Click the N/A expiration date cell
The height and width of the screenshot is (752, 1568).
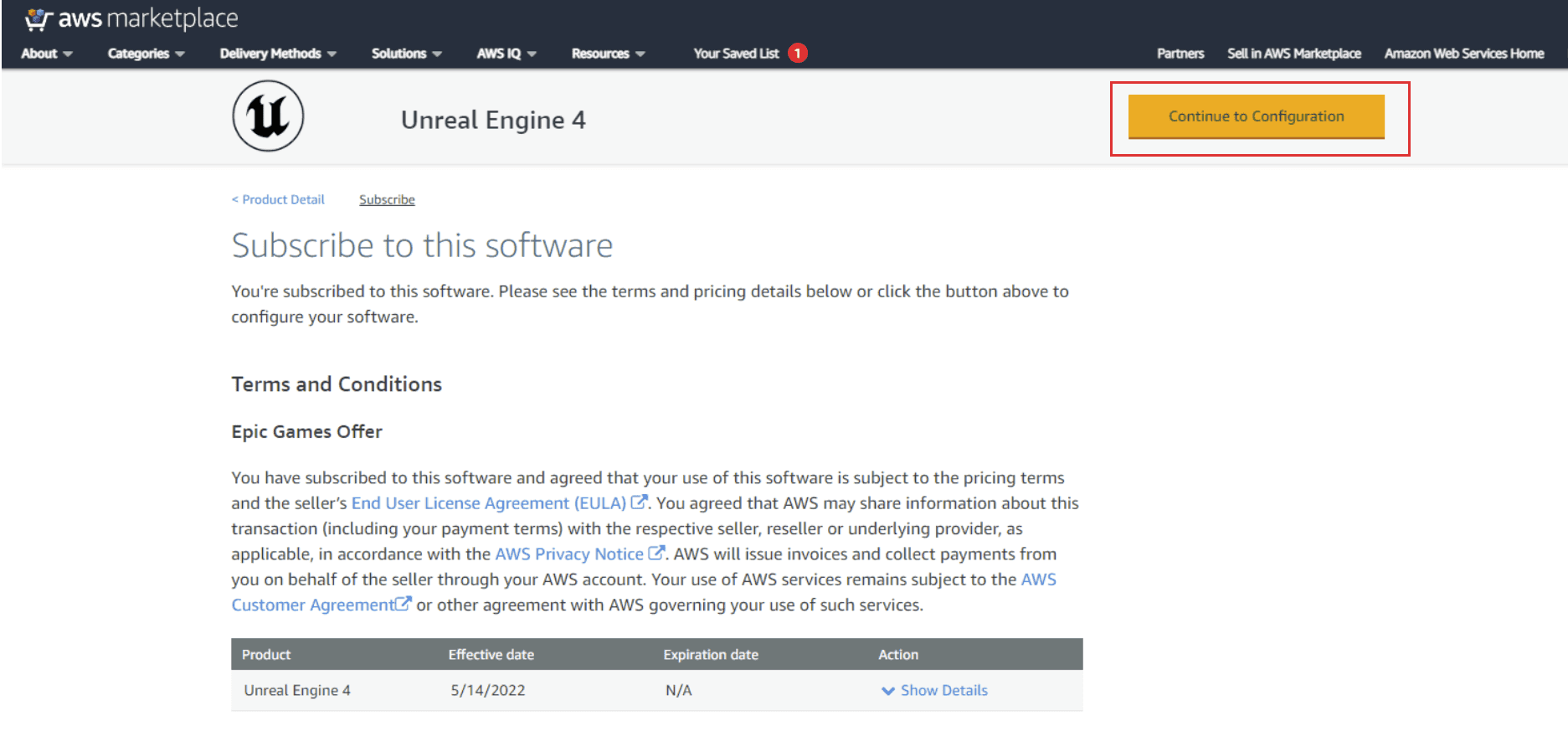[678, 691]
